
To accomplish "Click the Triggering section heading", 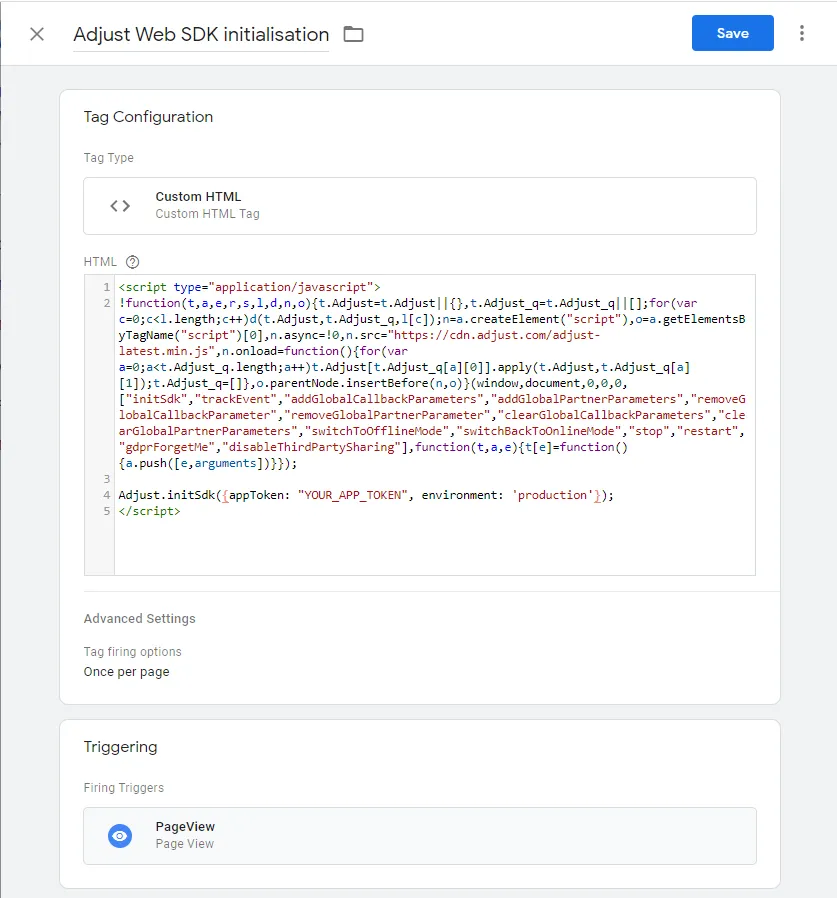I will pos(120,747).
